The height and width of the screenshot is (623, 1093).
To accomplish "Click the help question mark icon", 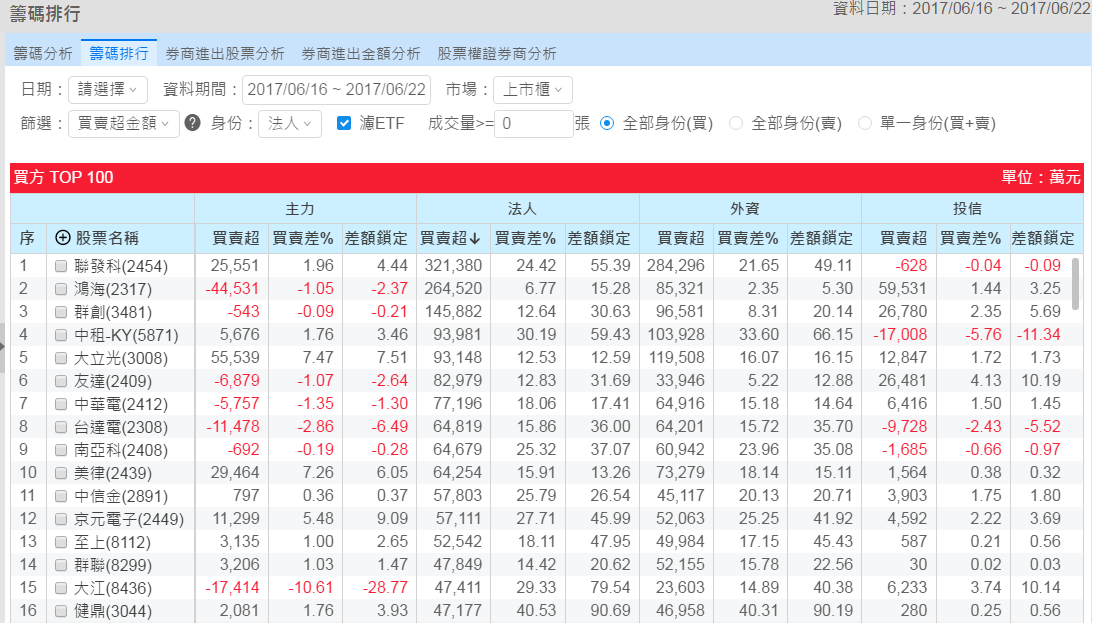I will coord(193,123).
